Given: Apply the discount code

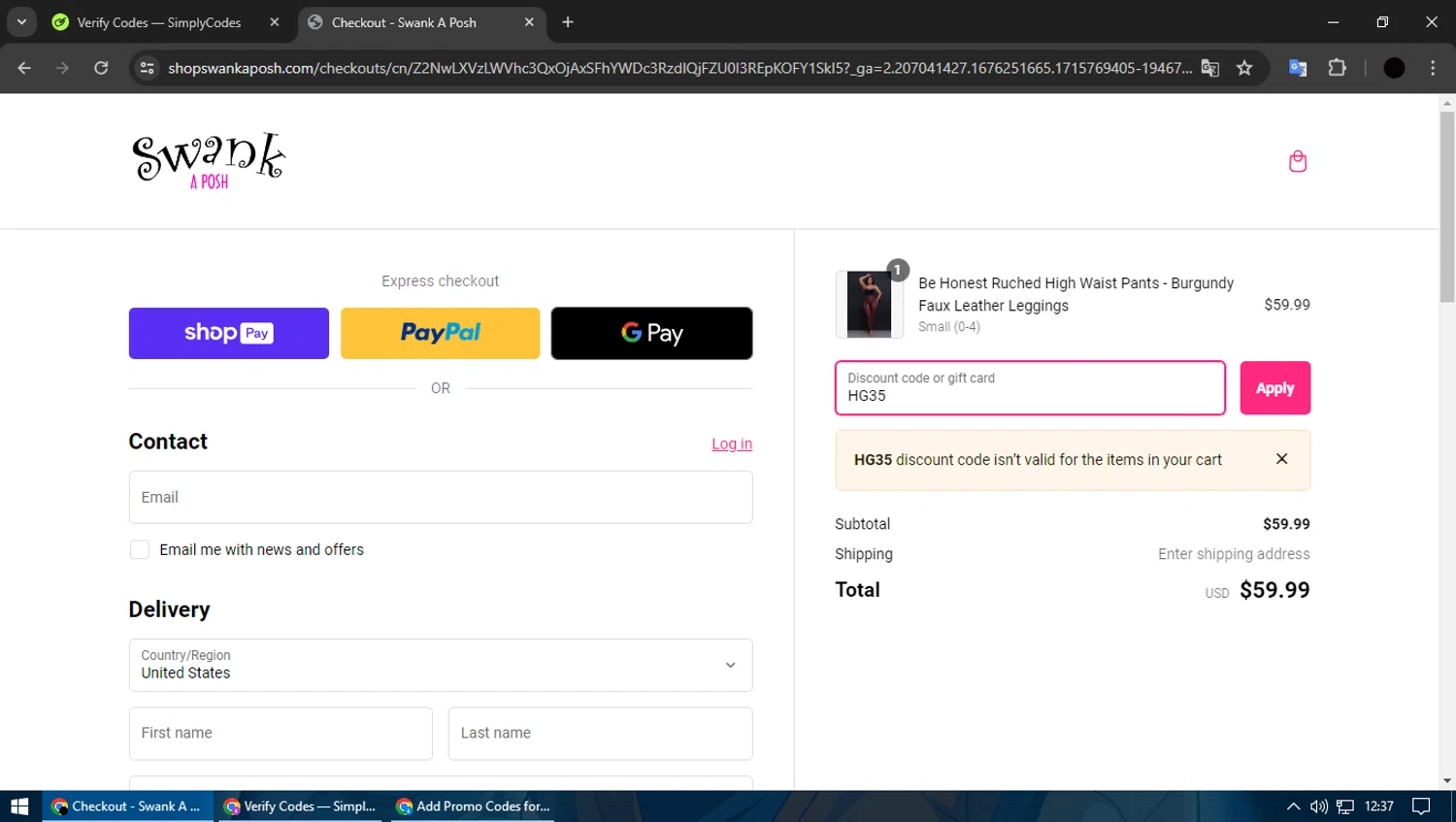Looking at the screenshot, I should (x=1275, y=388).
